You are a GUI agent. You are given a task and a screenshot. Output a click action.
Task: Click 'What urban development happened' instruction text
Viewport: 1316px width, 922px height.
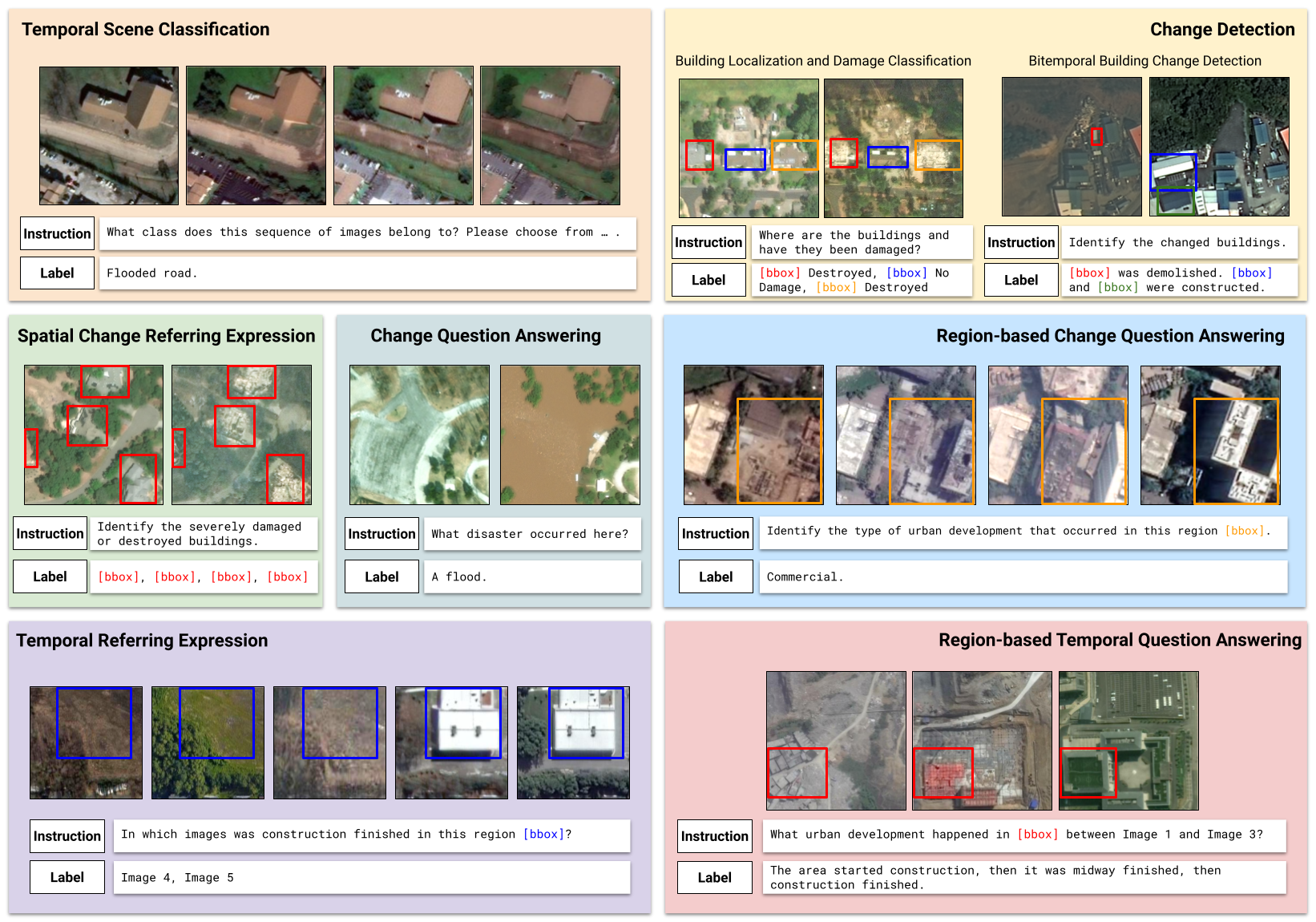[x=1016, y=835]
